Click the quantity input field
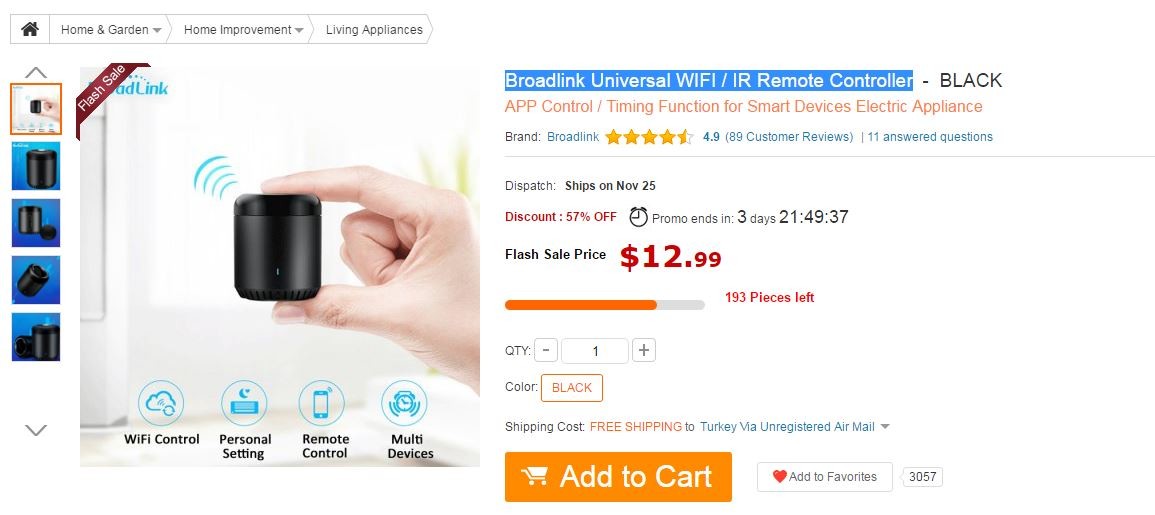Screen dimensions: 1155x515 (x=595, y=351)
